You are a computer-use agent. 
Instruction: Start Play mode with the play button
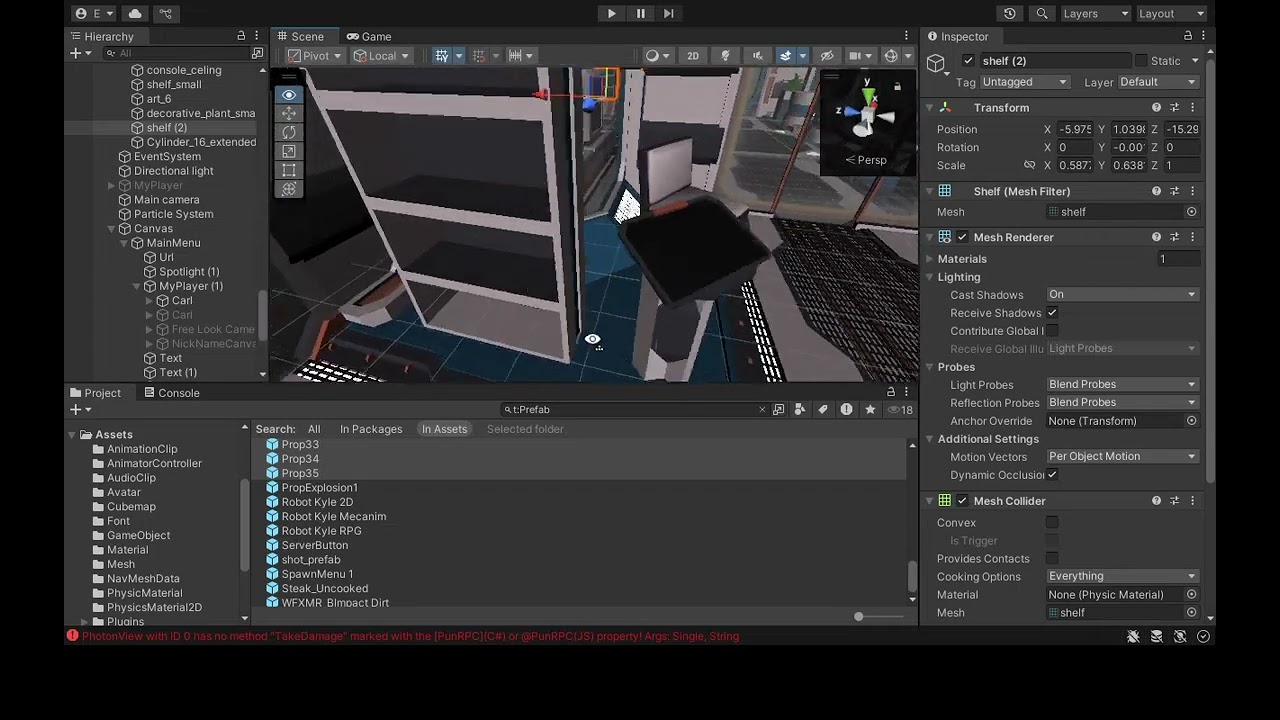[x=611, y=13]
